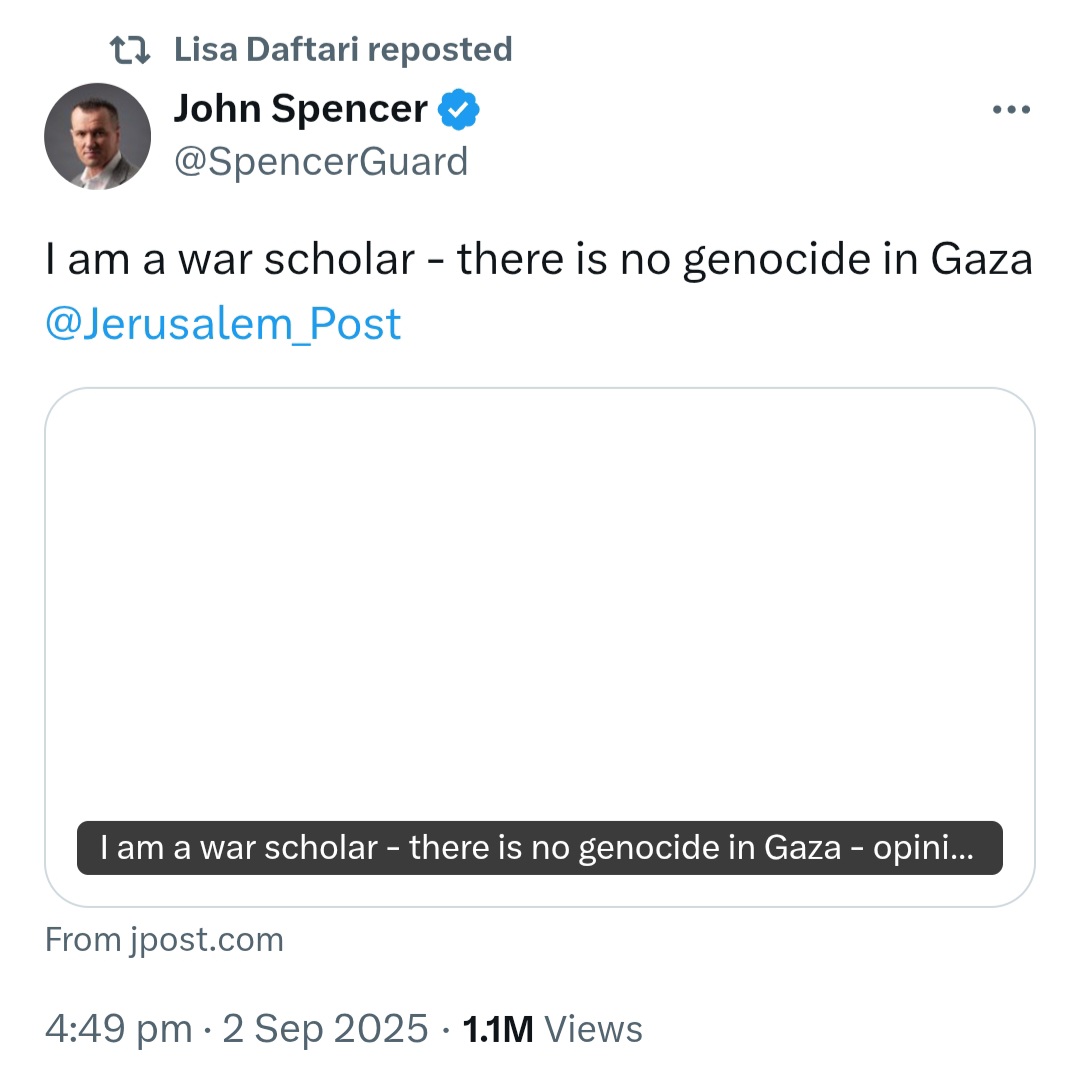Screen dimensions: 1080x1074
Task: Click the repost arrows icon
Action: click(x=130, y=50)
